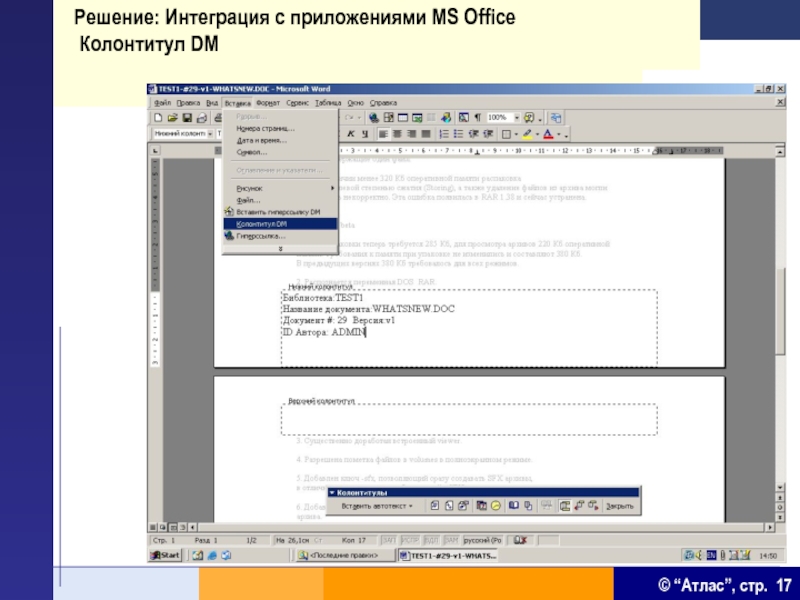Viewport: 800px width, 600px height.
Task: Open the Сервис menu
Action: [297, 103]
